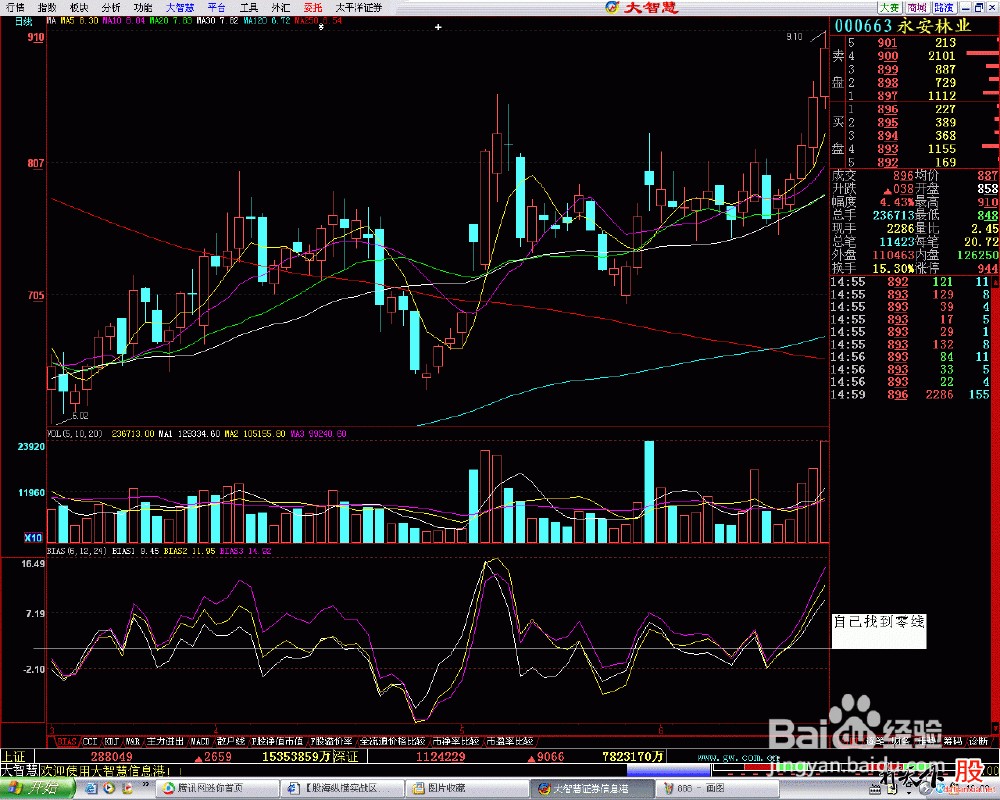Image resolution: width=1000 pixels, height=800 pixels.
Task: Select the 散户线 indicator tab
Action: click(x=230, y=741)
